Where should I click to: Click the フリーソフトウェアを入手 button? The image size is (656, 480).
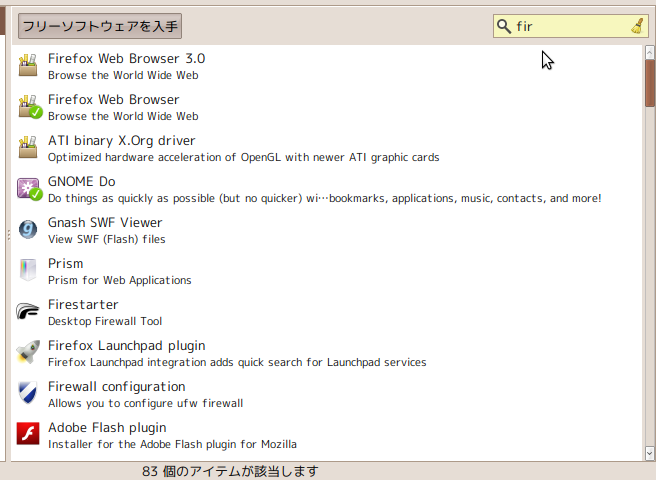coord(100,26)
